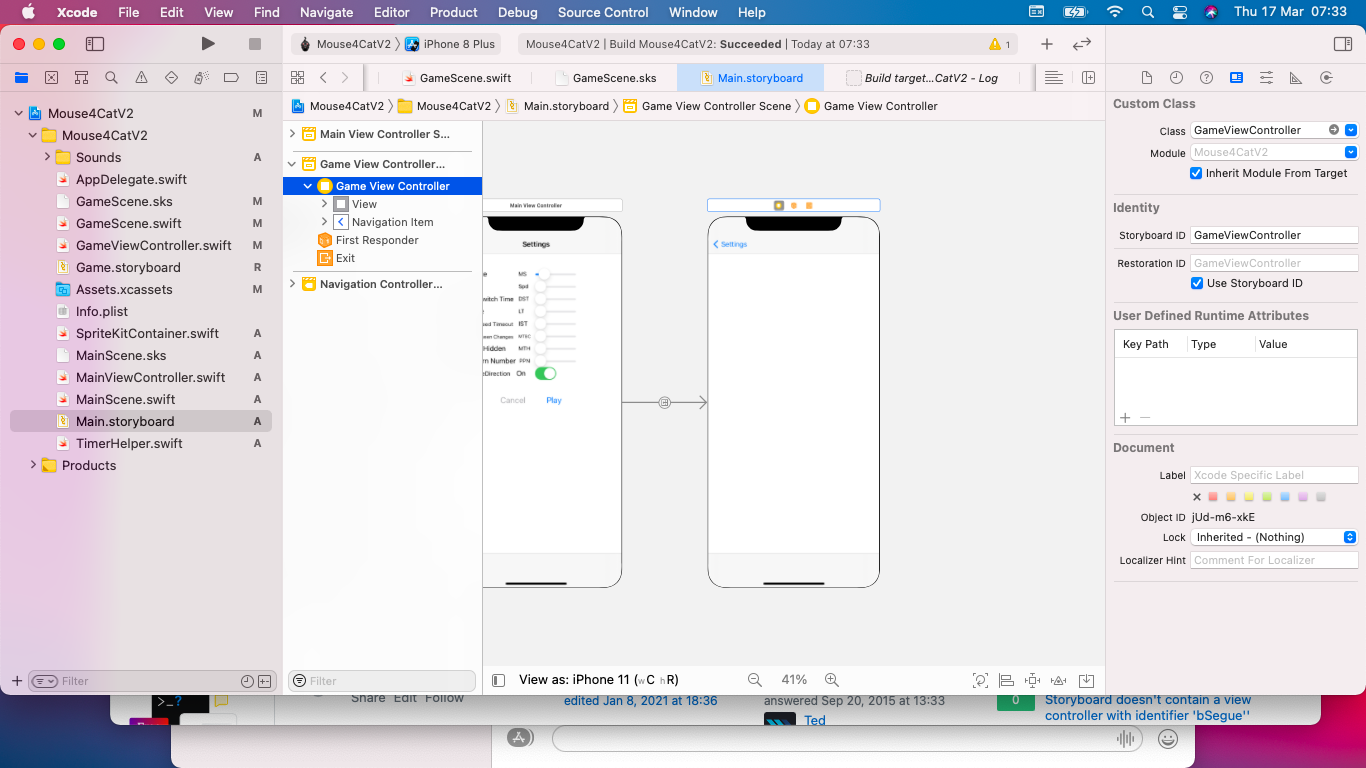This screenshot has width=1366, height=768.
Task: Uncheck Use Storyboard ID checkbox
Action: (x=1196, y=283)
